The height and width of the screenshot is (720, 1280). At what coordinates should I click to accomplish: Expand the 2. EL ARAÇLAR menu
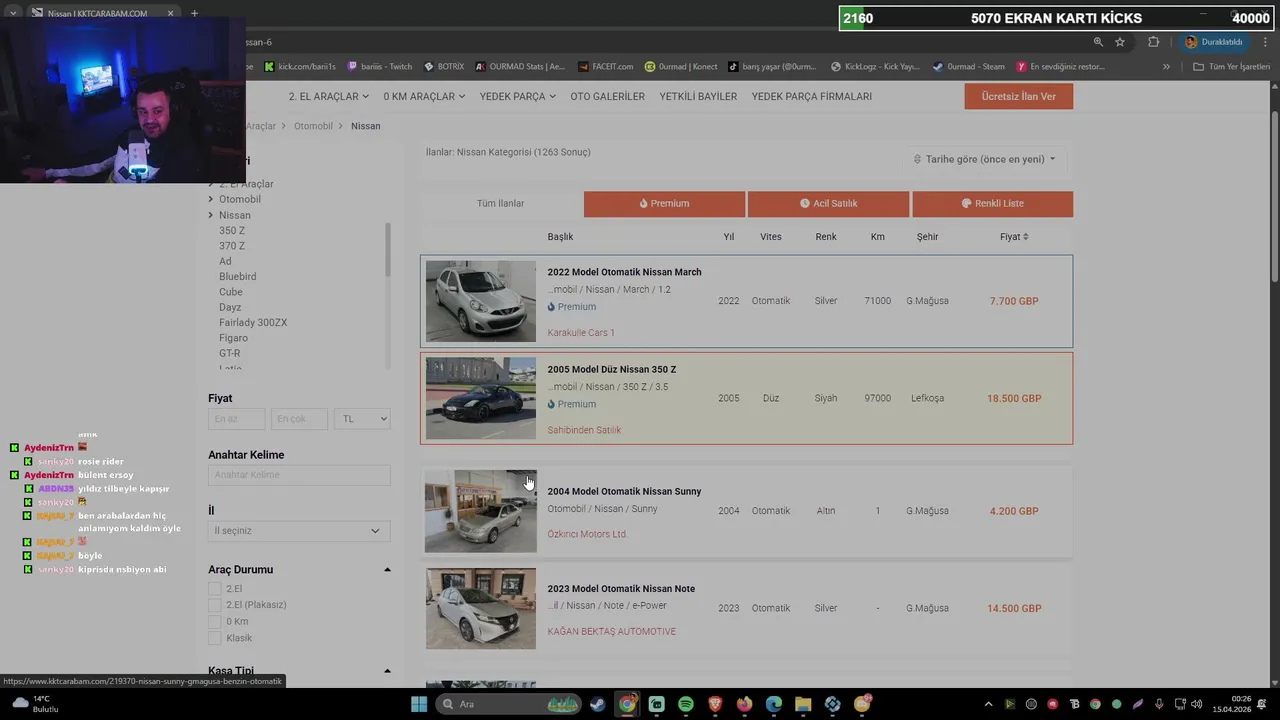coord(329,96)
